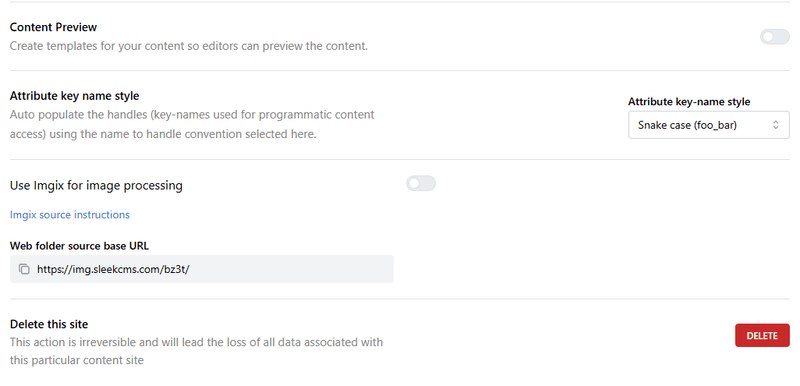Click the up-down chevron in Snake case selector

tap(776, 125)
